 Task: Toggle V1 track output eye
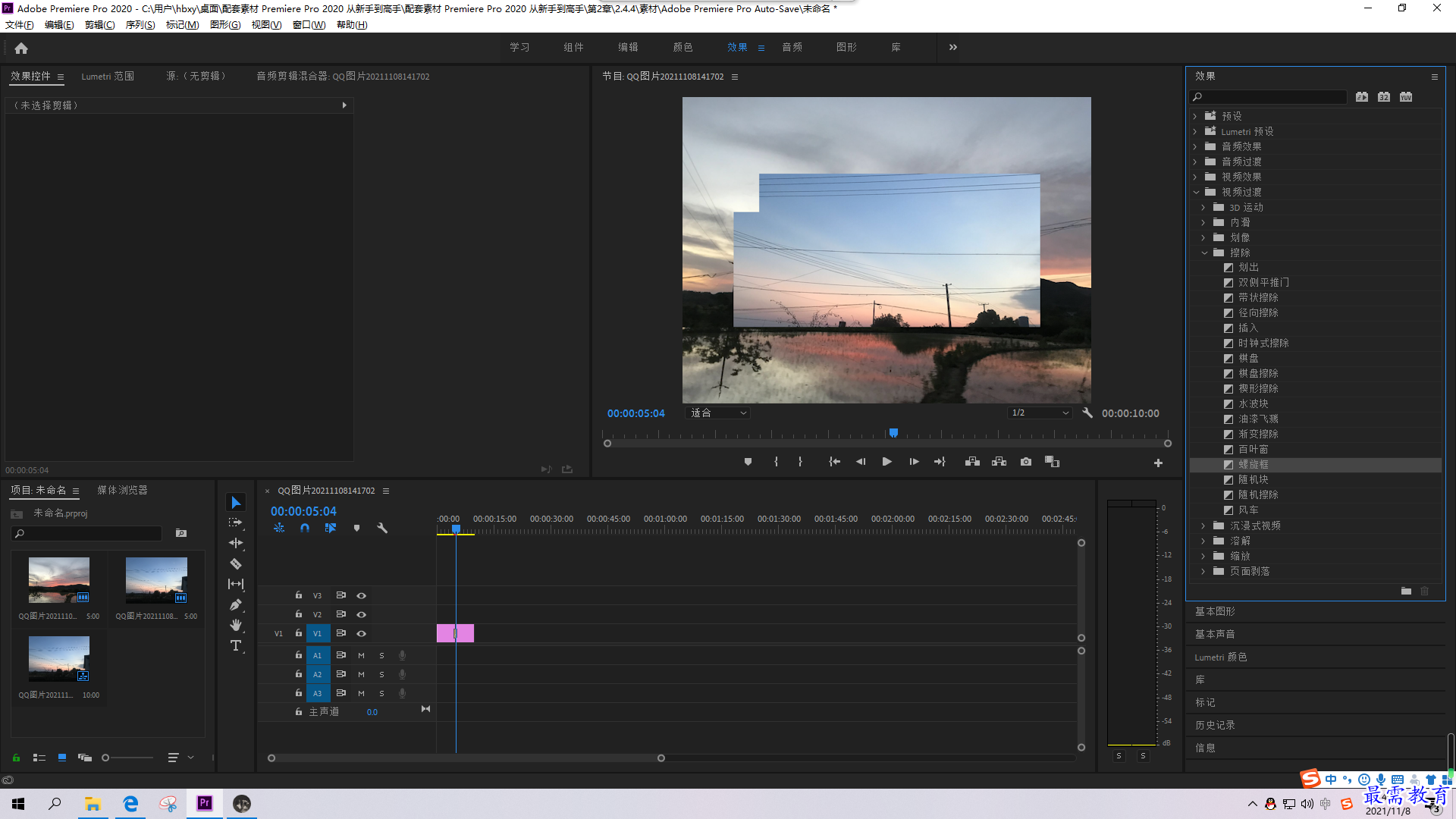point(362,634)
